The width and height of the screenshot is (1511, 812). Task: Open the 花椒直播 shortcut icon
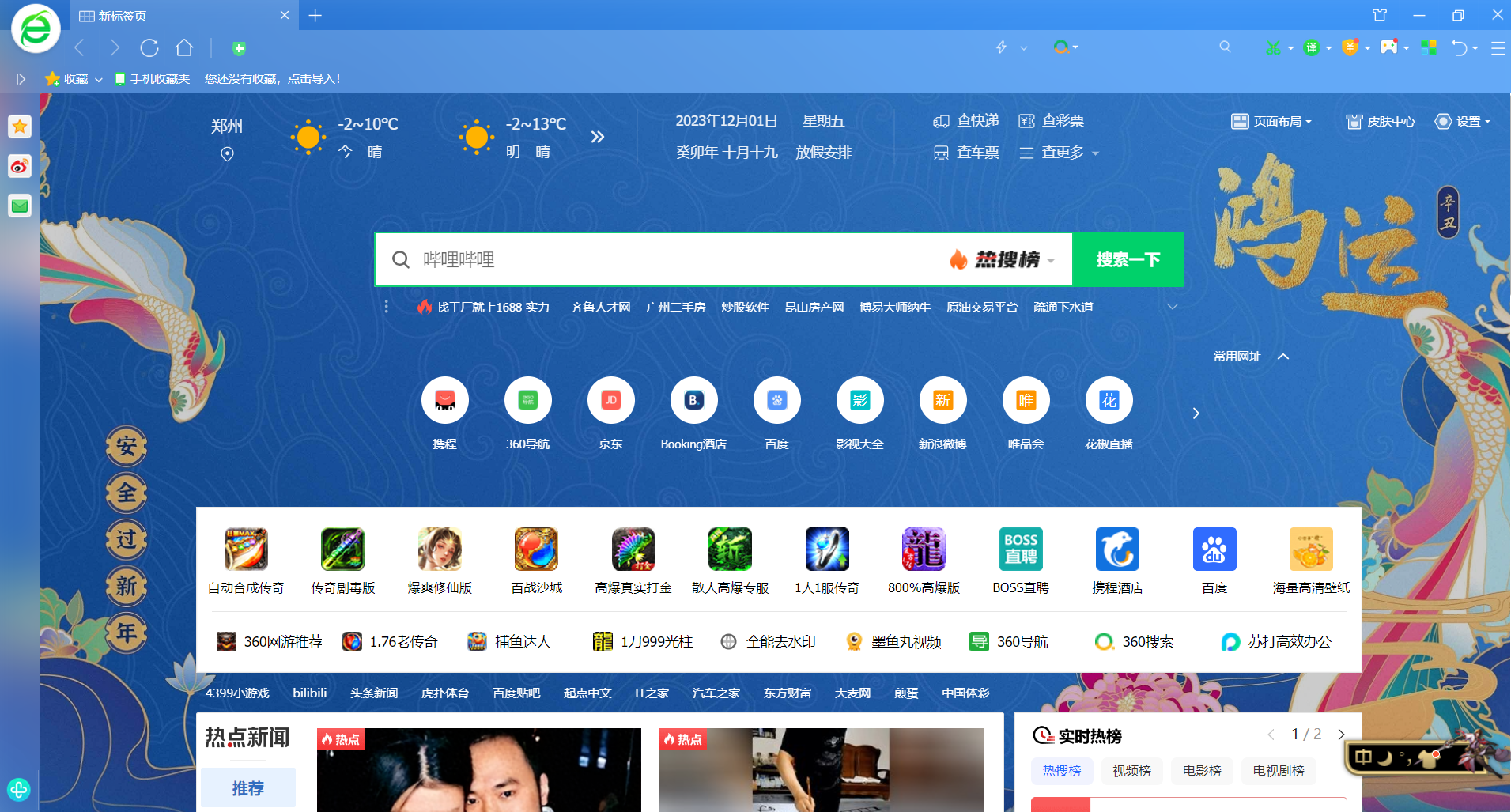[1109, 400]
